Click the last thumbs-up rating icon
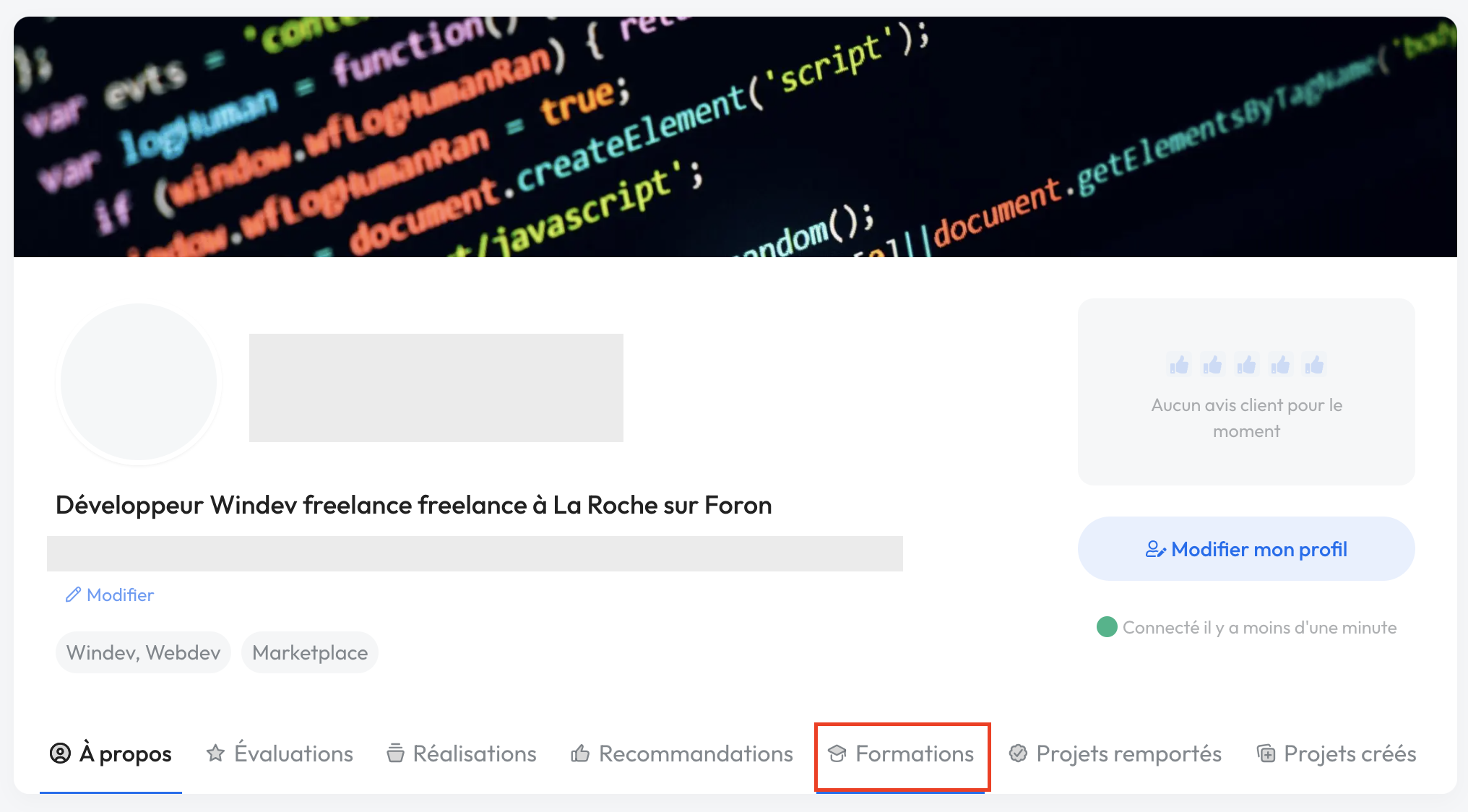The height and width of the screenshot is (812, 1468). click(x=1314, y=365)
